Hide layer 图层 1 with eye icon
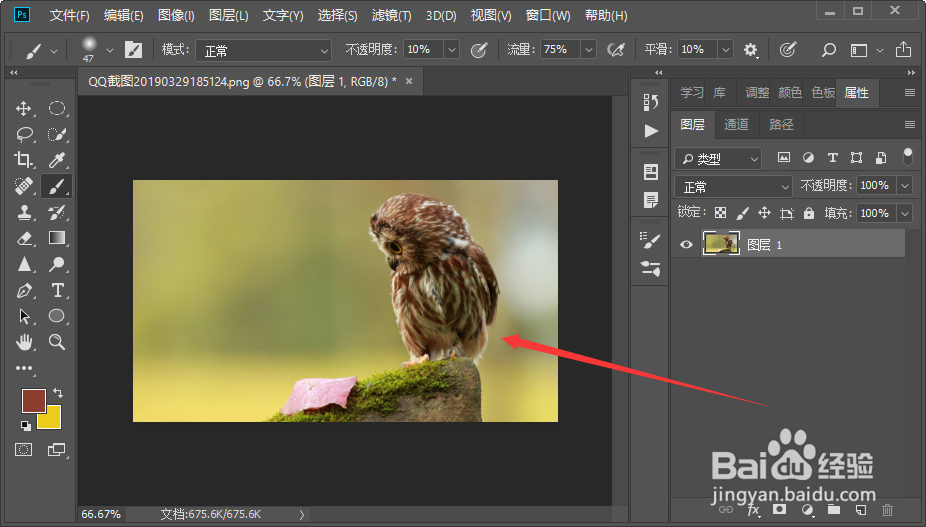 pos(686,244)
